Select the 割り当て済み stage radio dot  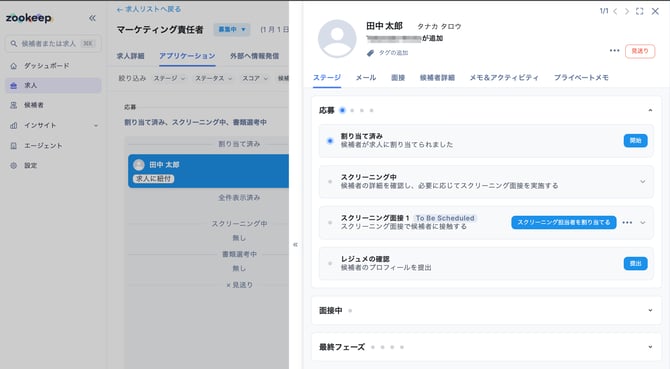(330, 141)
